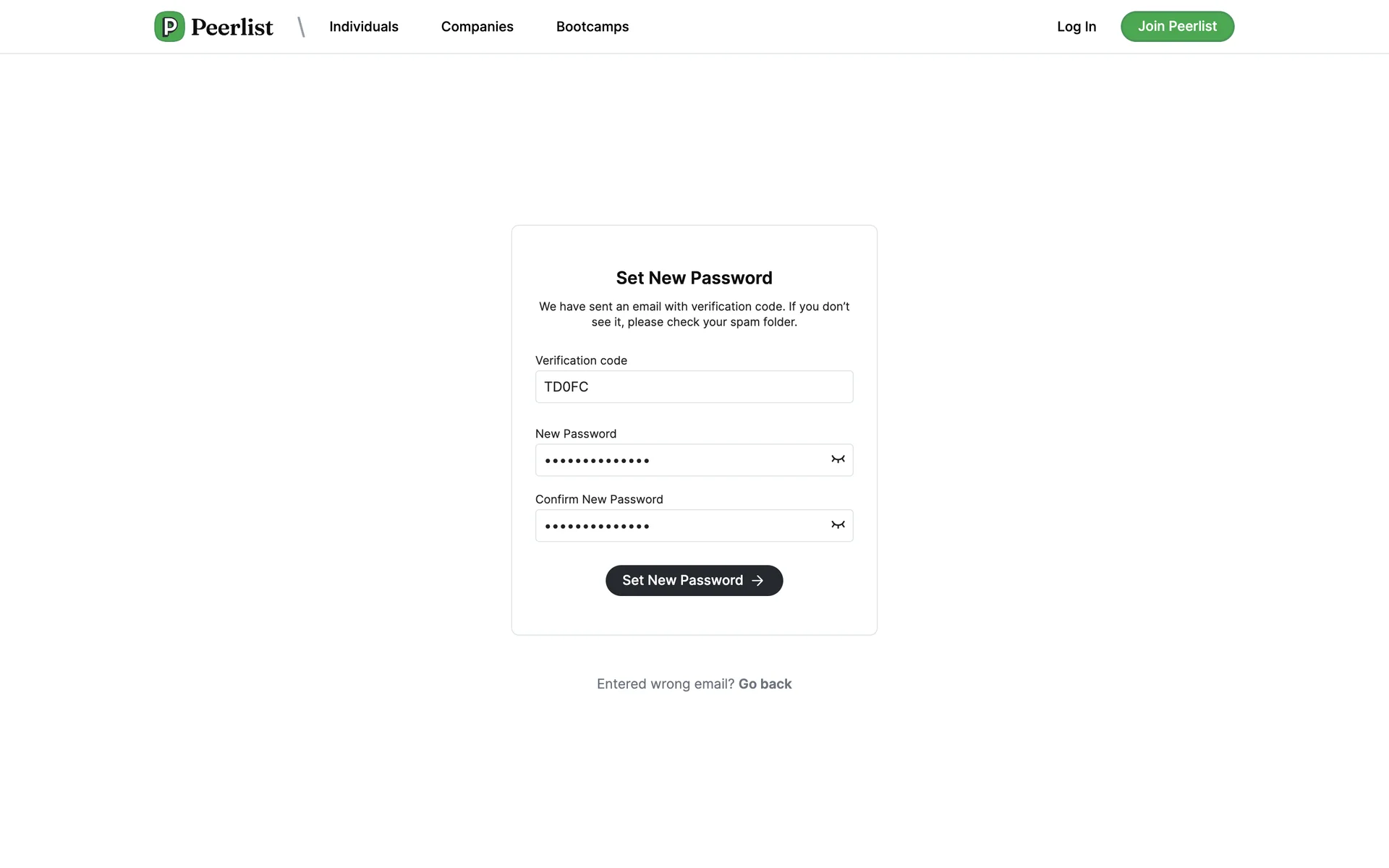Click the Log In link
1389x868 pixels.
coord(1076,27)
